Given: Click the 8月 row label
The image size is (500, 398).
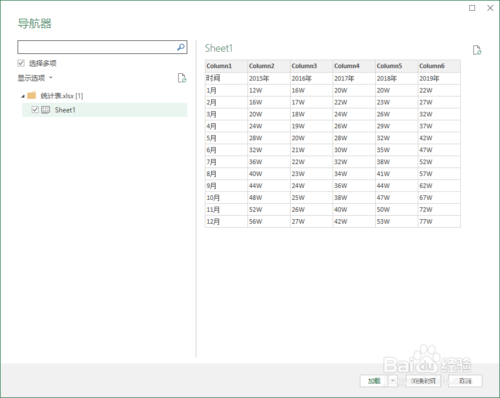Looking at the screenshot, I should 226,174.
